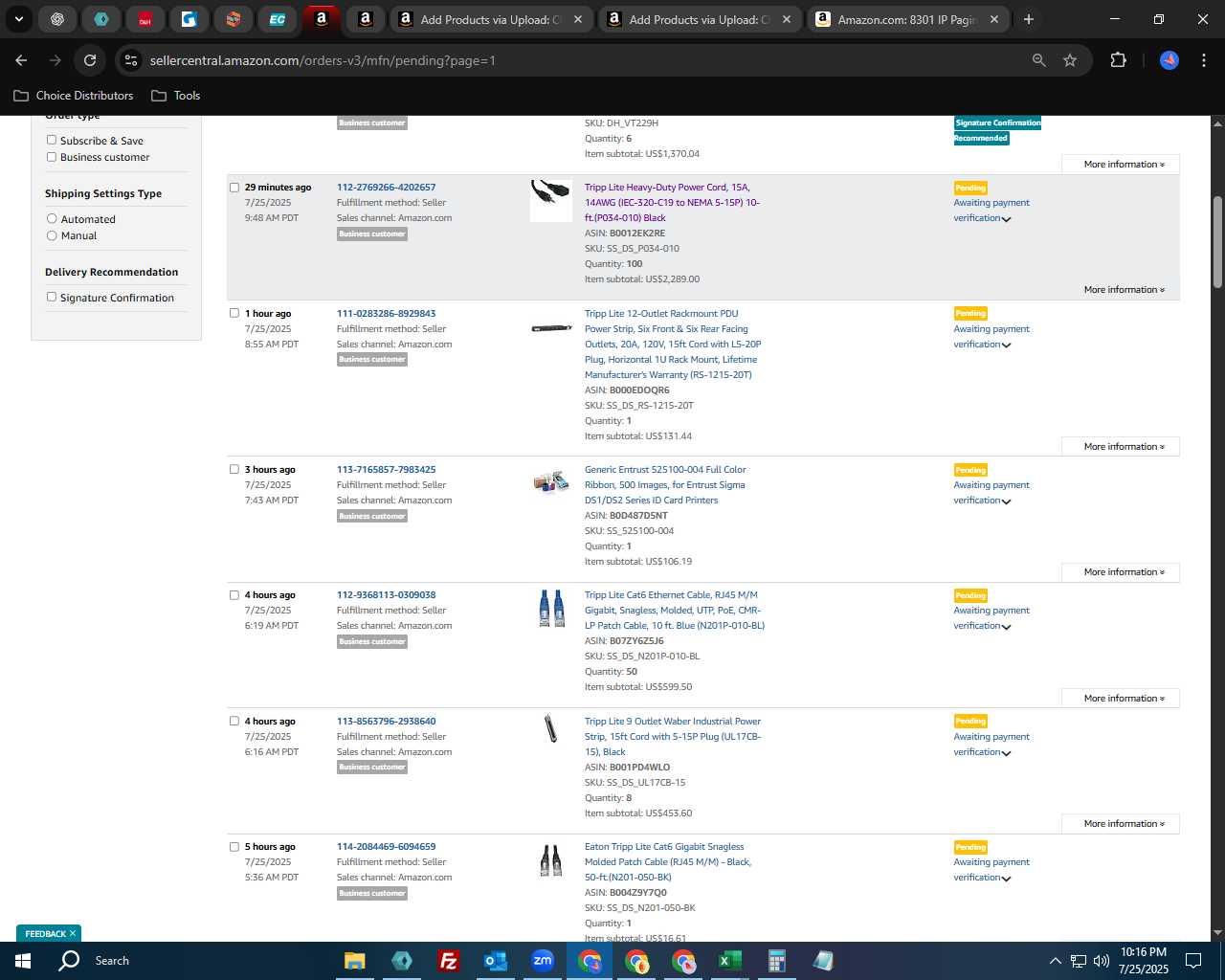Select order 112-2769266-4202657 checkbox

[x=234, y=188]
